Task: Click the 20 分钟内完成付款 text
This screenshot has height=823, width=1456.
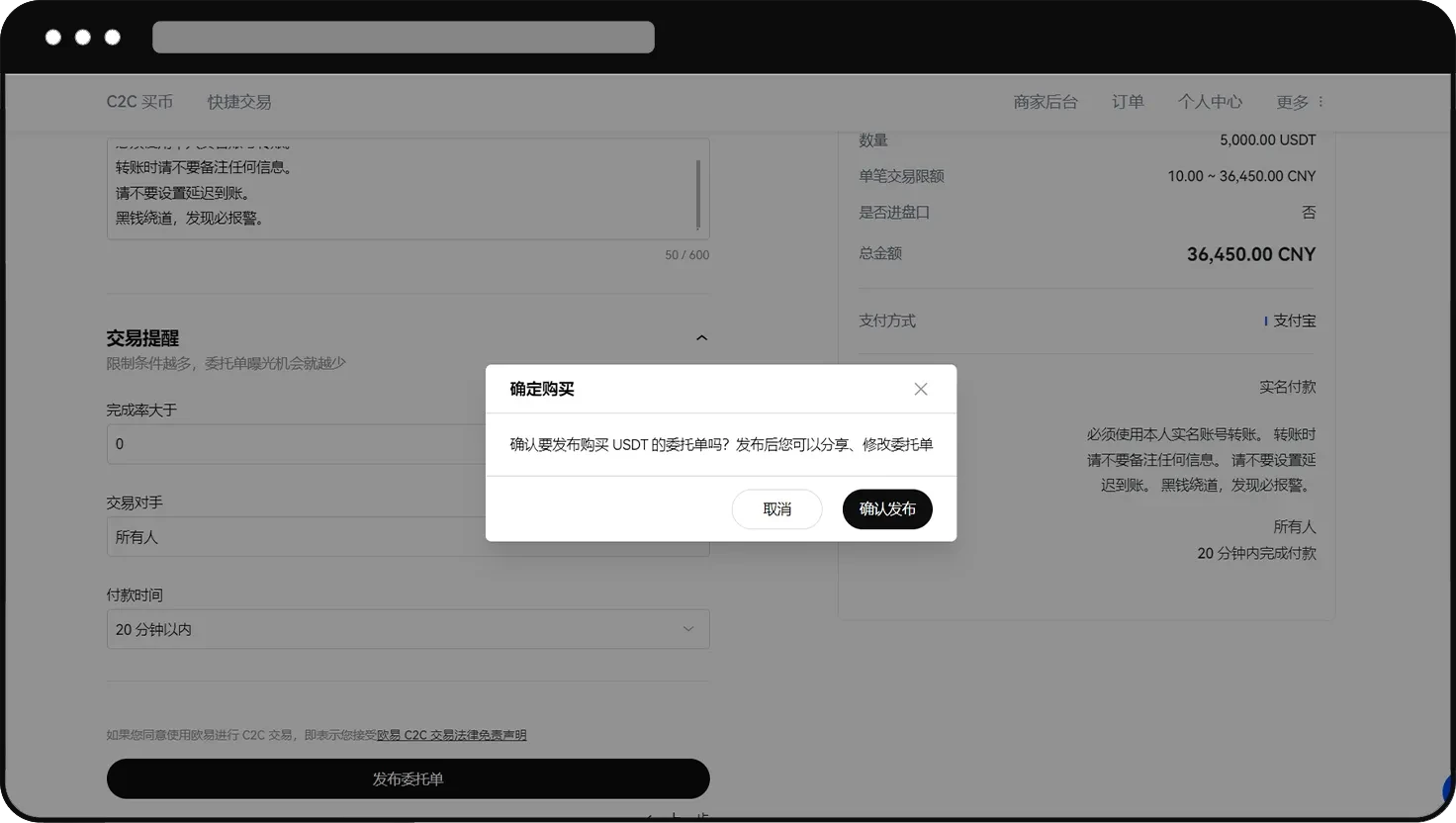Action: pos(1256,553)
